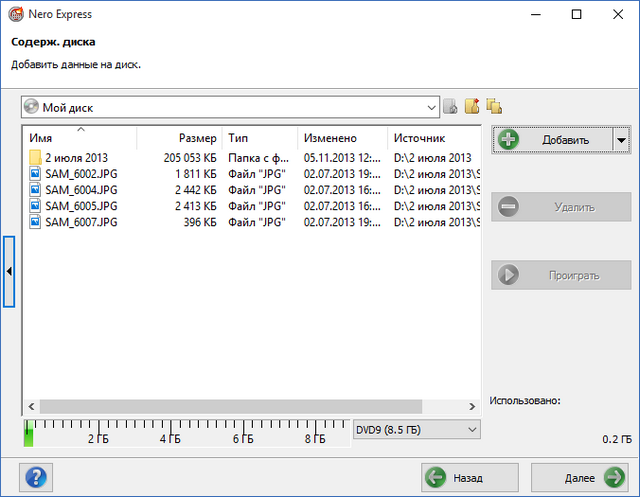
Task: Click the horizontal scrollbar right arrow
Action: point(473,407)
